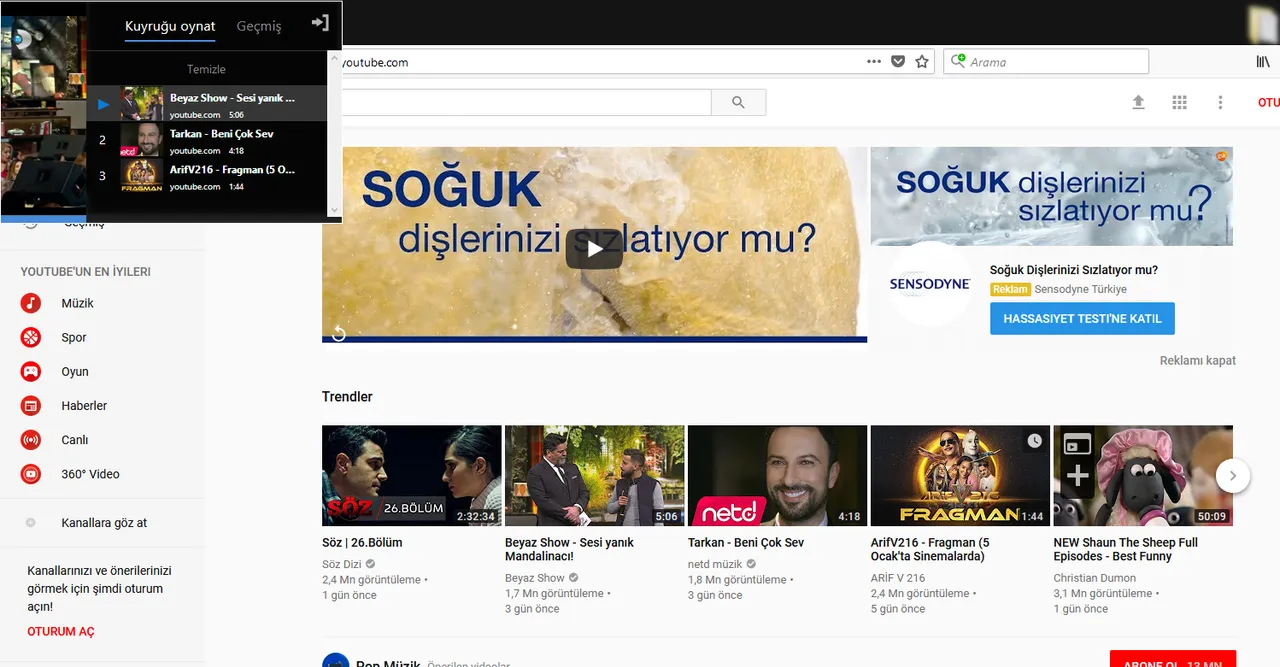The width and height of the screenshot is (1280, 667).
Task: Click the YouTube search magnifier button
Action: tap(738, 102)
